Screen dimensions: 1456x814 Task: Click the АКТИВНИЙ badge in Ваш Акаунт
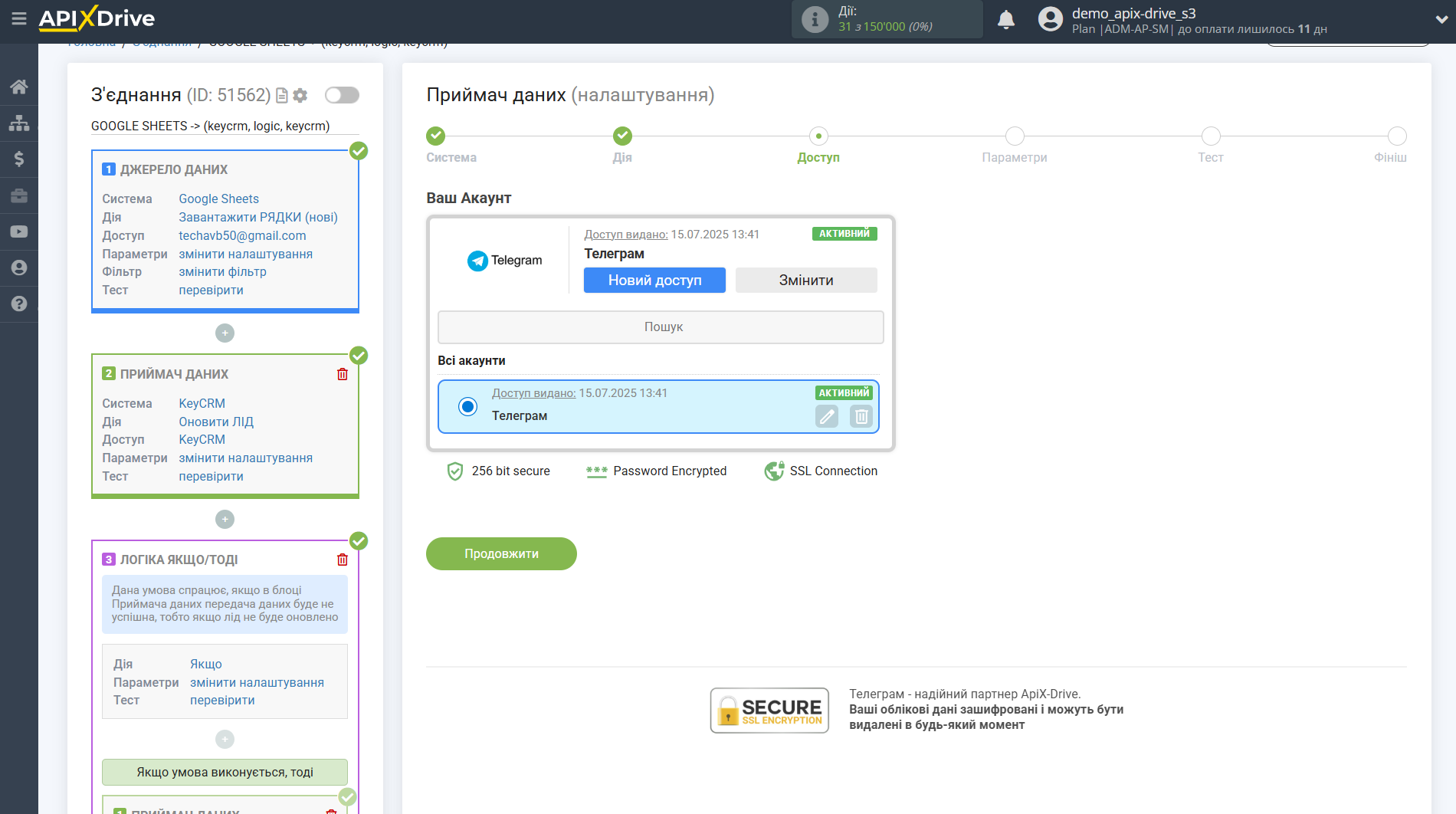844,234
